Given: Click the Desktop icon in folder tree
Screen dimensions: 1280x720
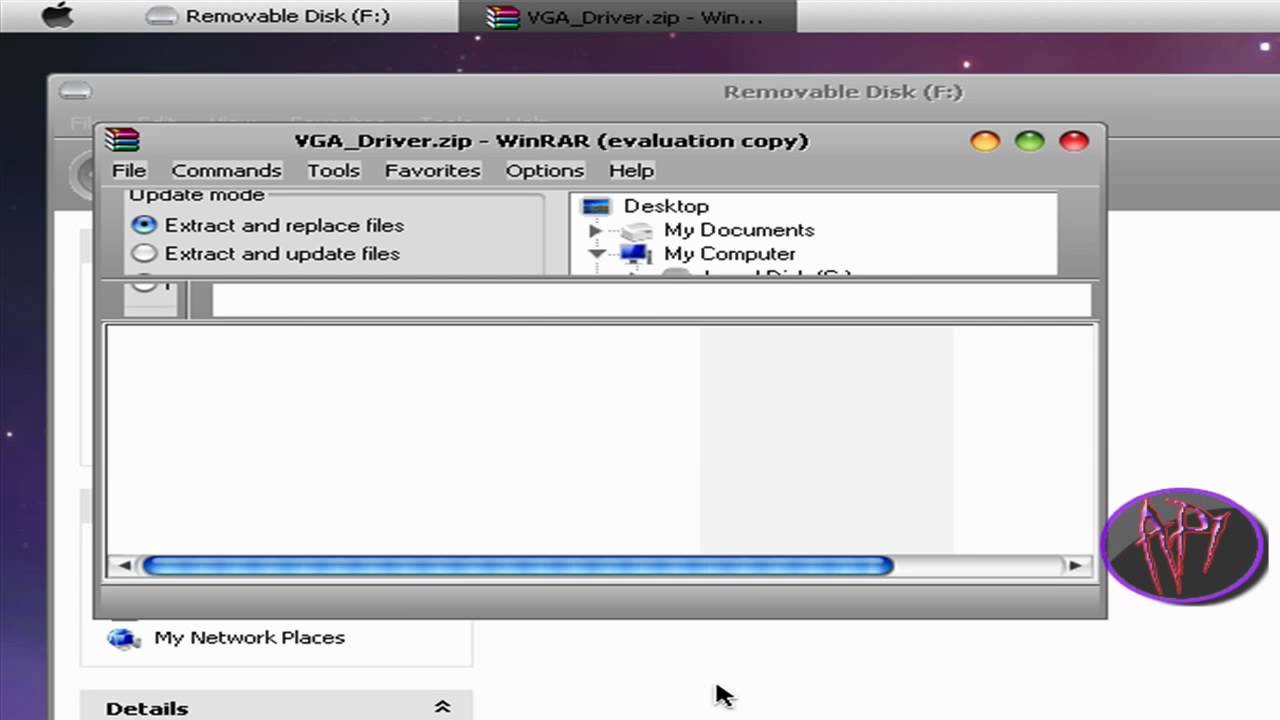Looking at the screenshot, I should pos(596,206).
